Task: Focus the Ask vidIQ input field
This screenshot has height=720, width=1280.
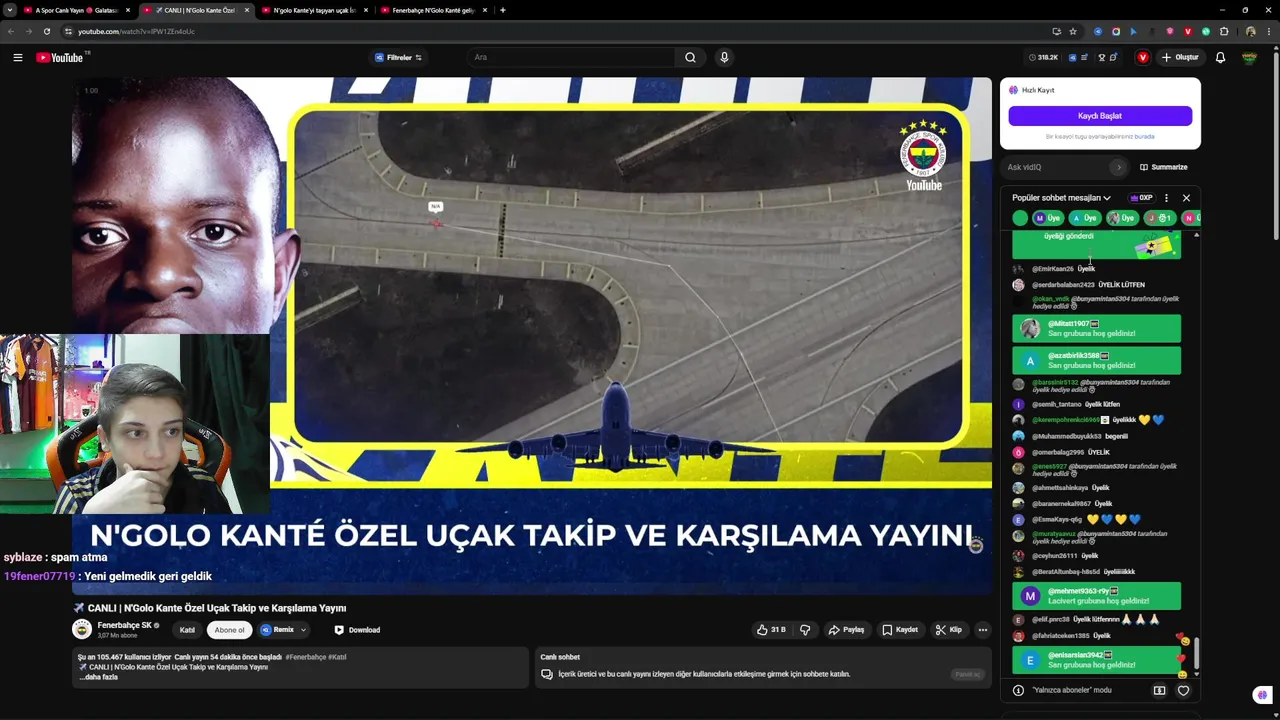Action: pos(1055,167)
